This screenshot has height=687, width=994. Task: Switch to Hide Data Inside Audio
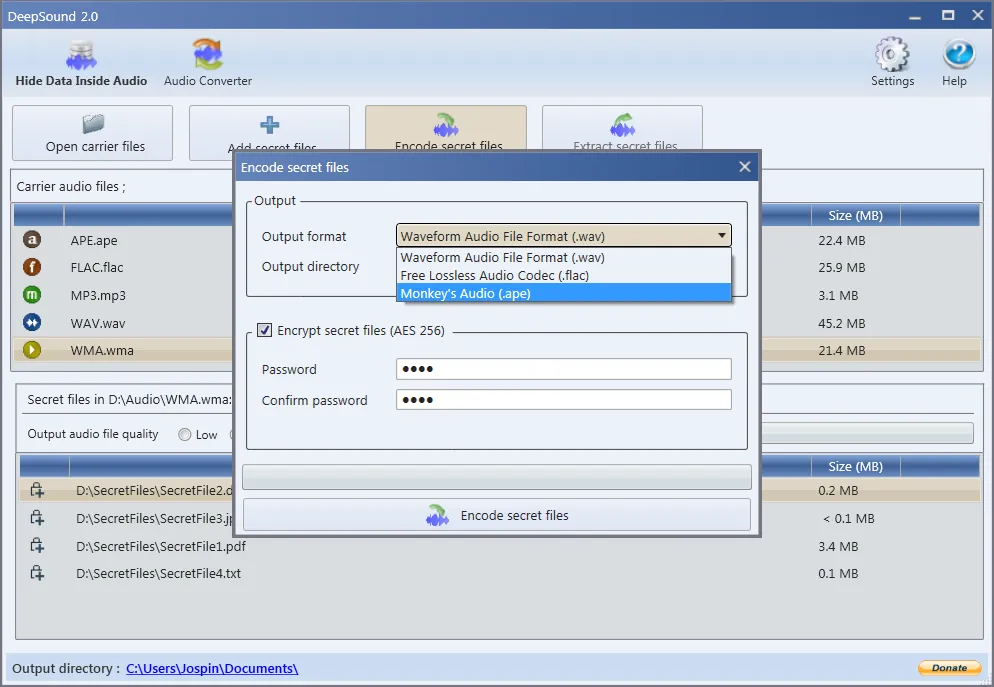pos(80,60)
